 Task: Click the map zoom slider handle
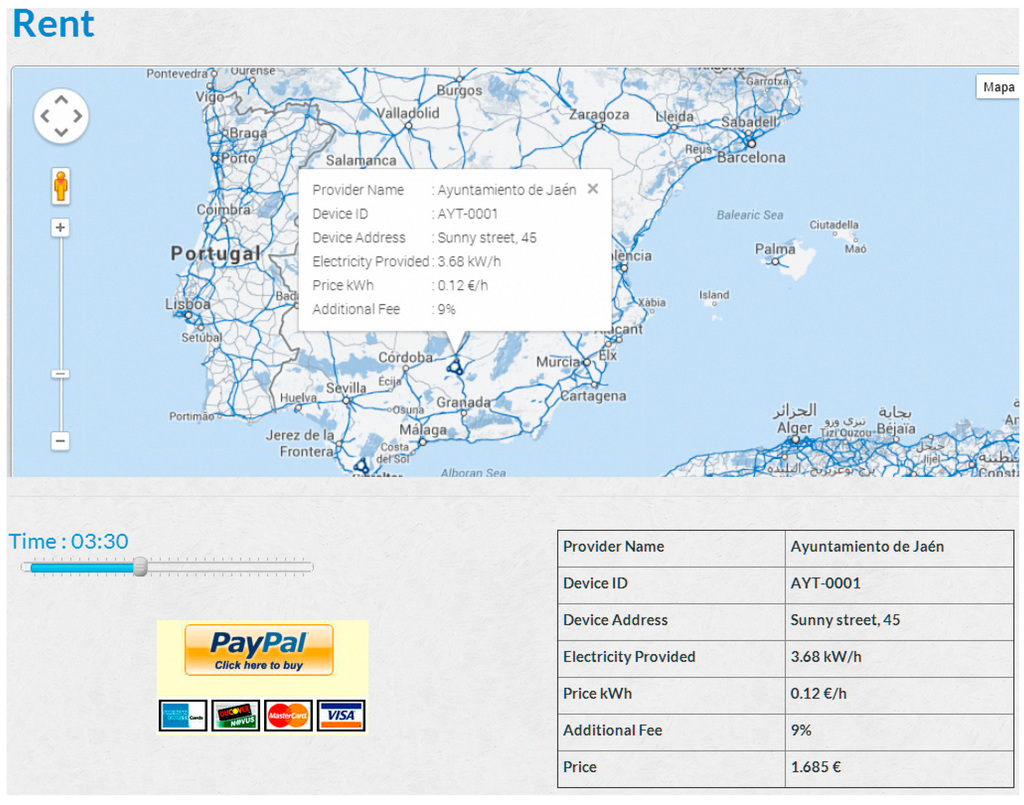pos(61,374)
